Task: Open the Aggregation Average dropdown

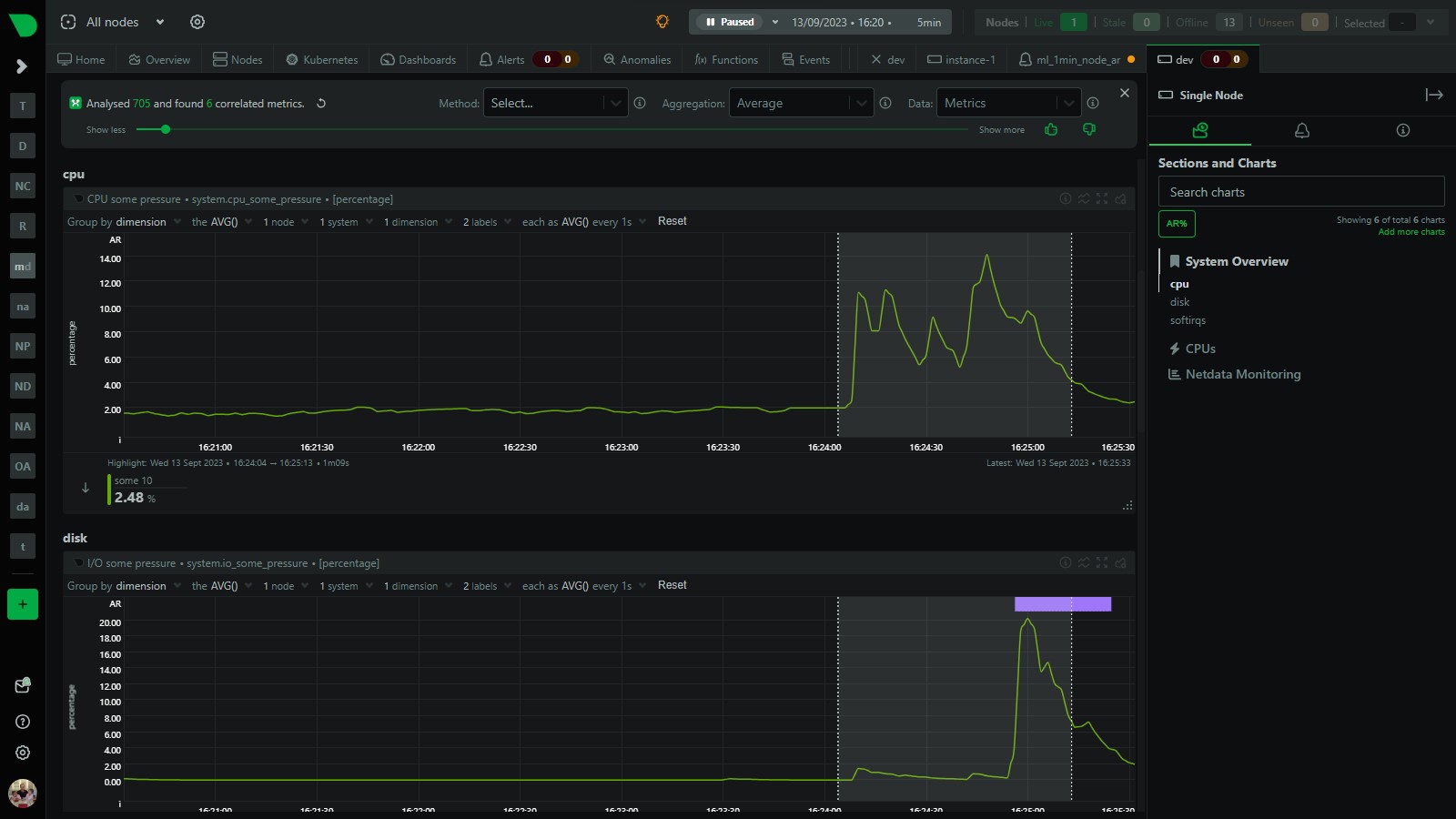Action: point(801,103)
